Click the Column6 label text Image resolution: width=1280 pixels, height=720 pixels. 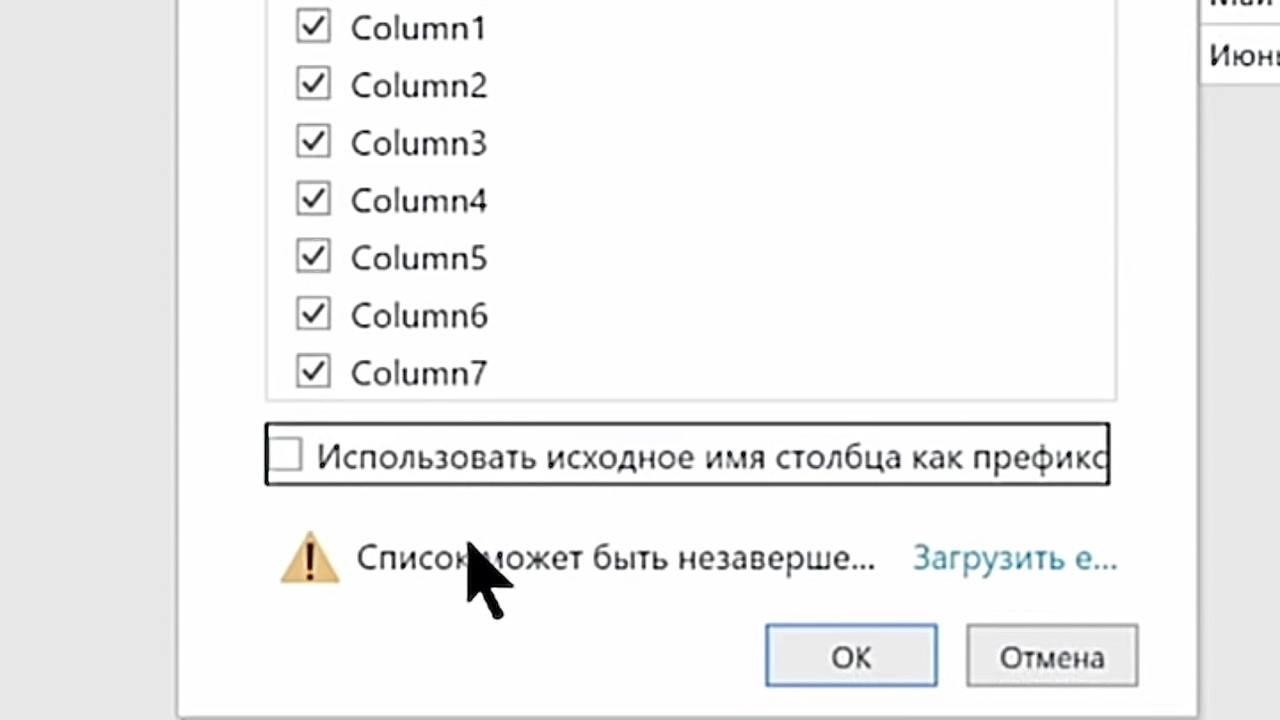coord(418,316)
